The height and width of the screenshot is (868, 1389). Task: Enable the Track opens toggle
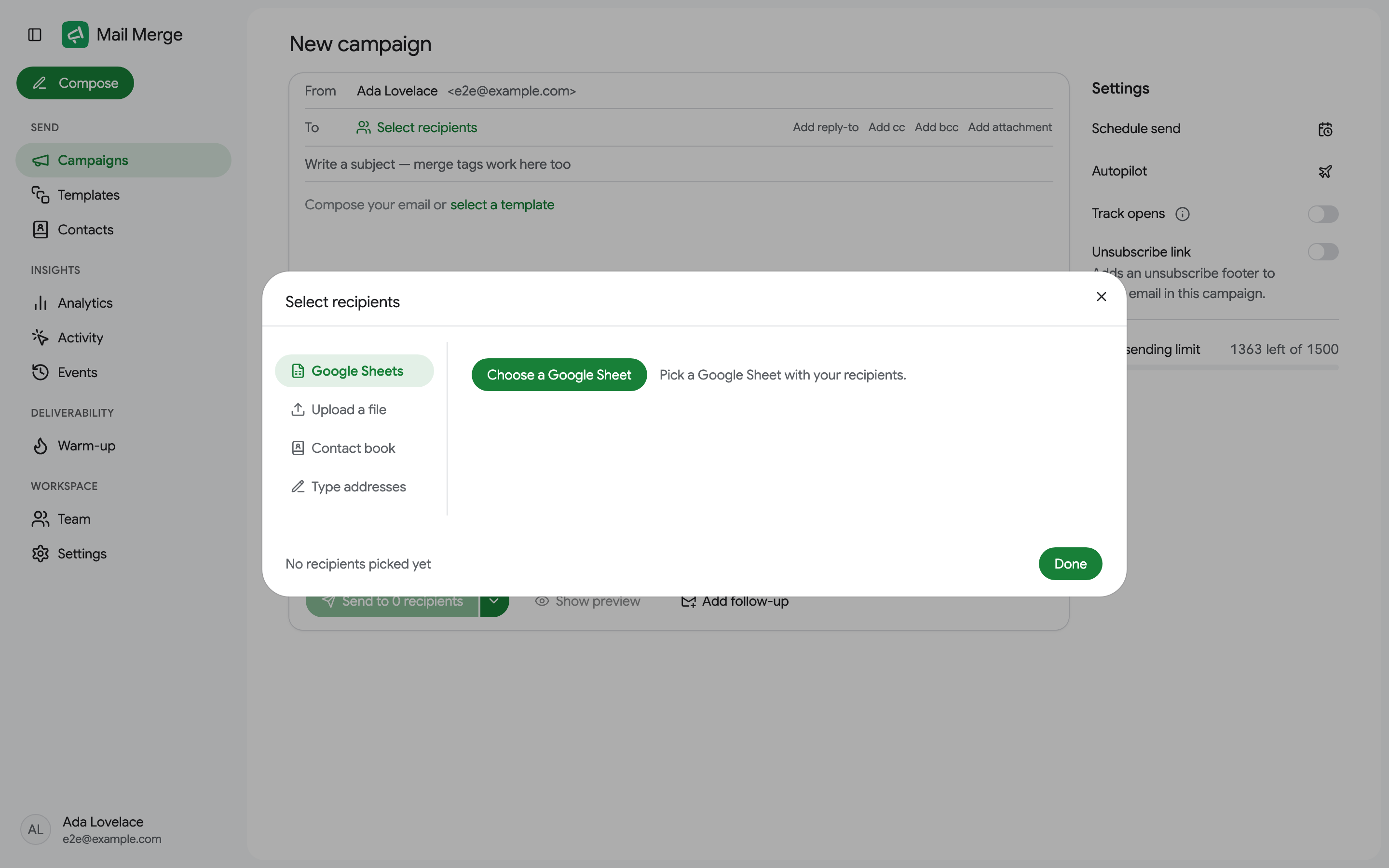coord(1323,214)
